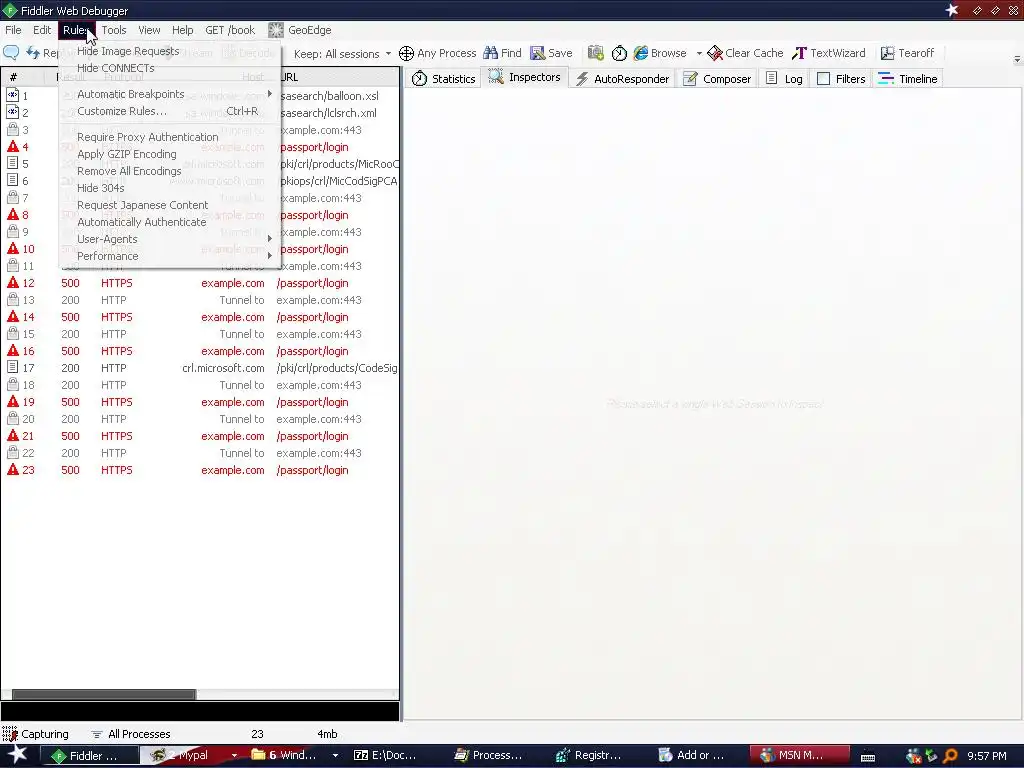Screen dimensions: 1024x768
Task: Toggle Require Proxy Authentication option
Action: 170,137
